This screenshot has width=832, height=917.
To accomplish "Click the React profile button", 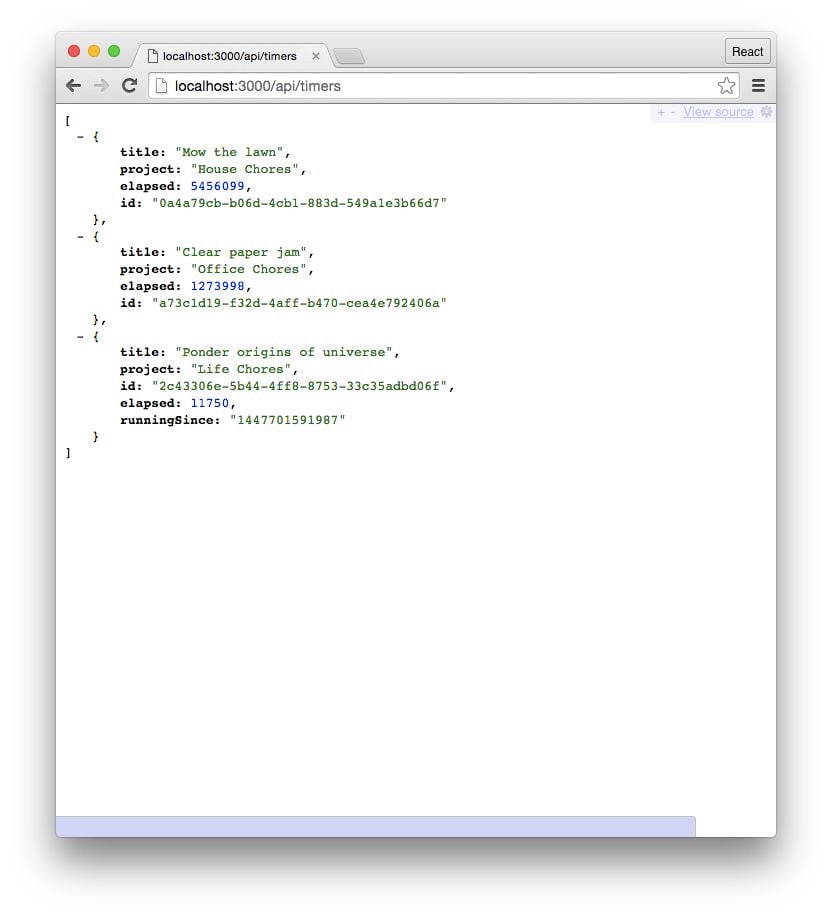I will click(747, 51).
